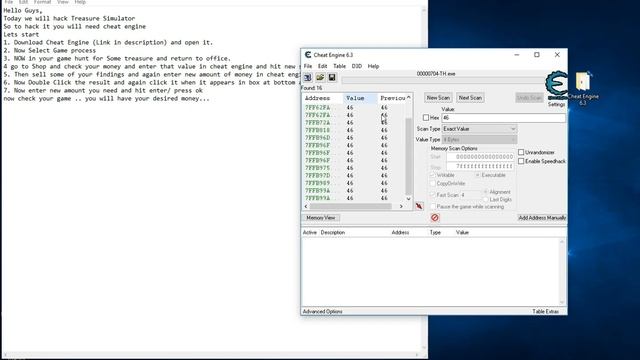
Task: Open Cheat Engine Table menu
Action: tap(340, 66)
